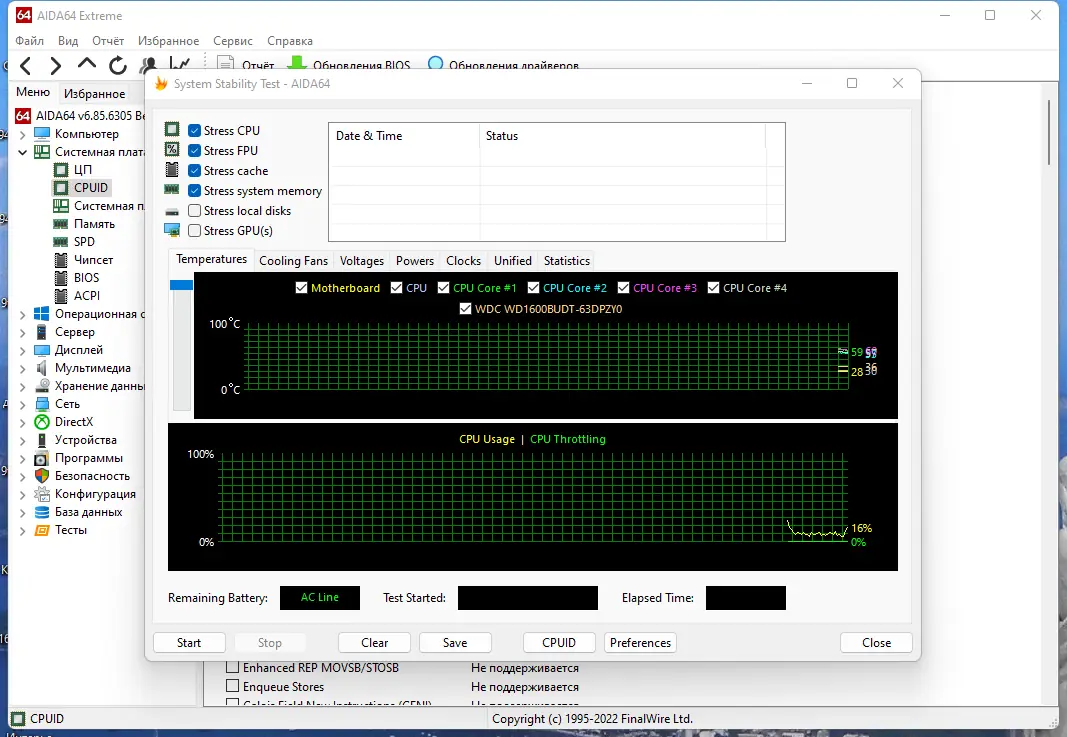The image size is (1067, 737).
Task: Click the Stress GPU(s) monitor icon
Action: tap(172, 230)
